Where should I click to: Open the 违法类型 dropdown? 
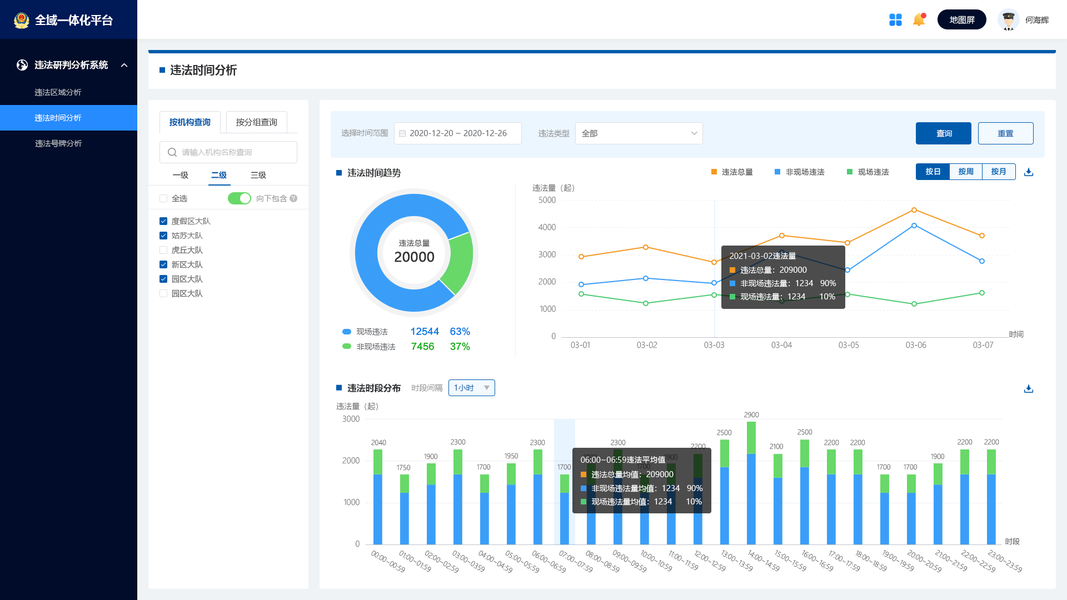[638, 133]
